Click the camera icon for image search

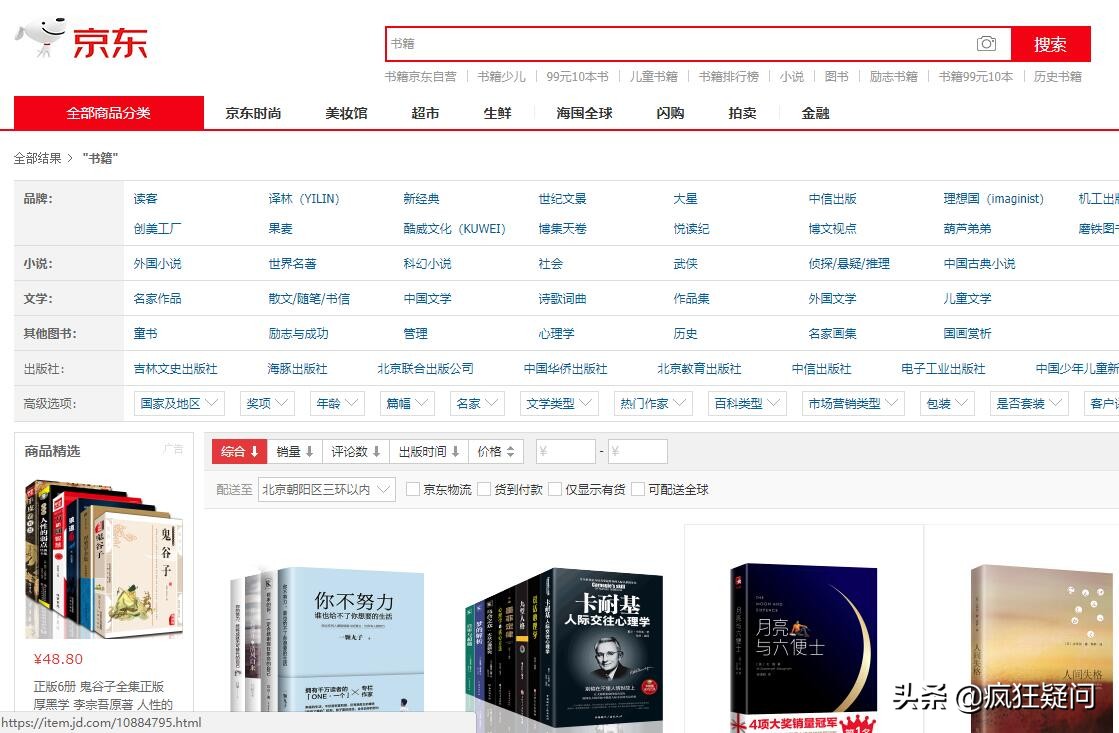(987, 43)
